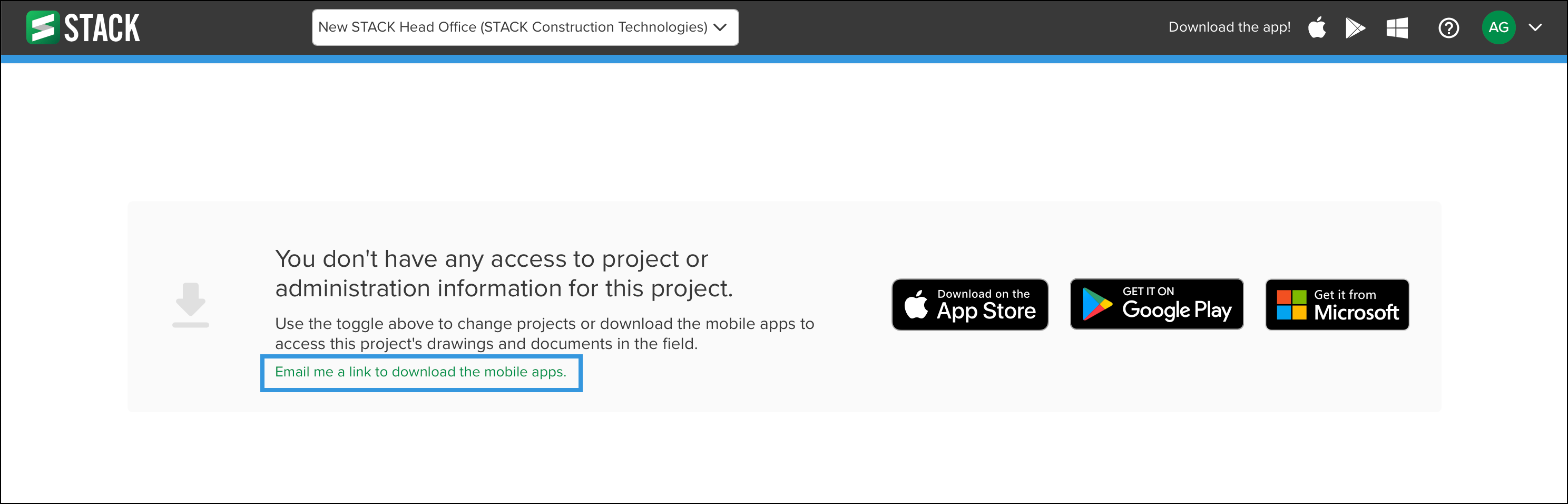Click "Email me a link to download" link
Image resolution: width=1568 pixels, height=504 pixels.
[420, 372]
